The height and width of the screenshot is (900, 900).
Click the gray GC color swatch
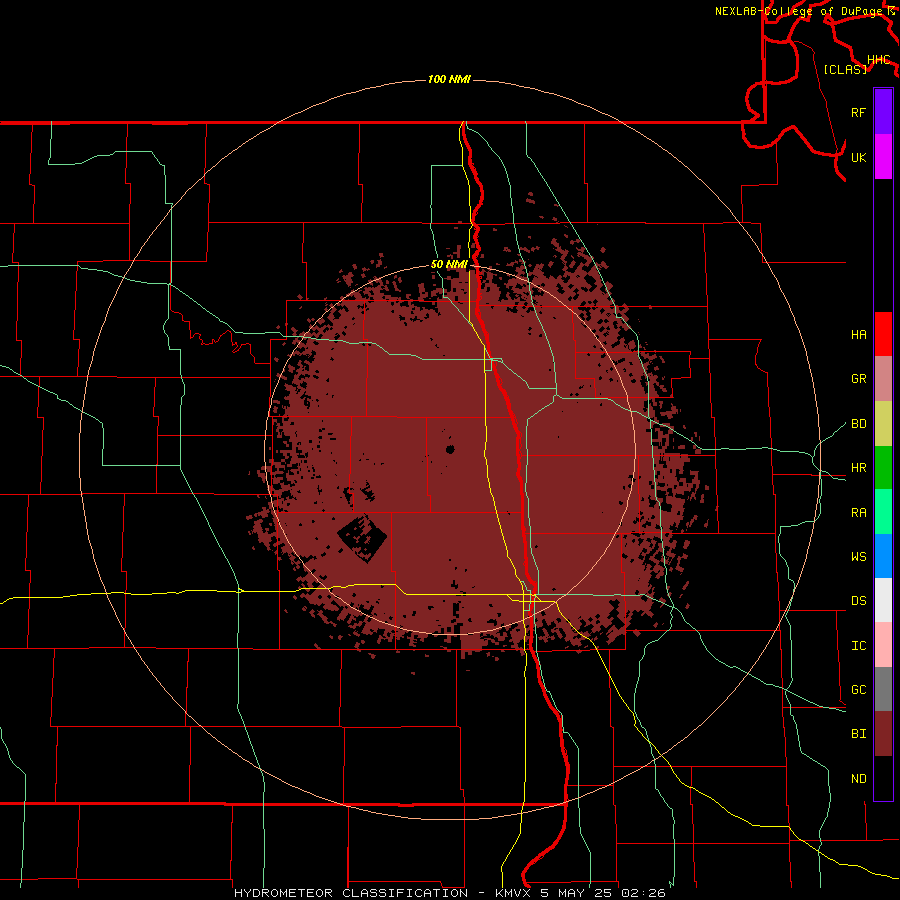883,689
